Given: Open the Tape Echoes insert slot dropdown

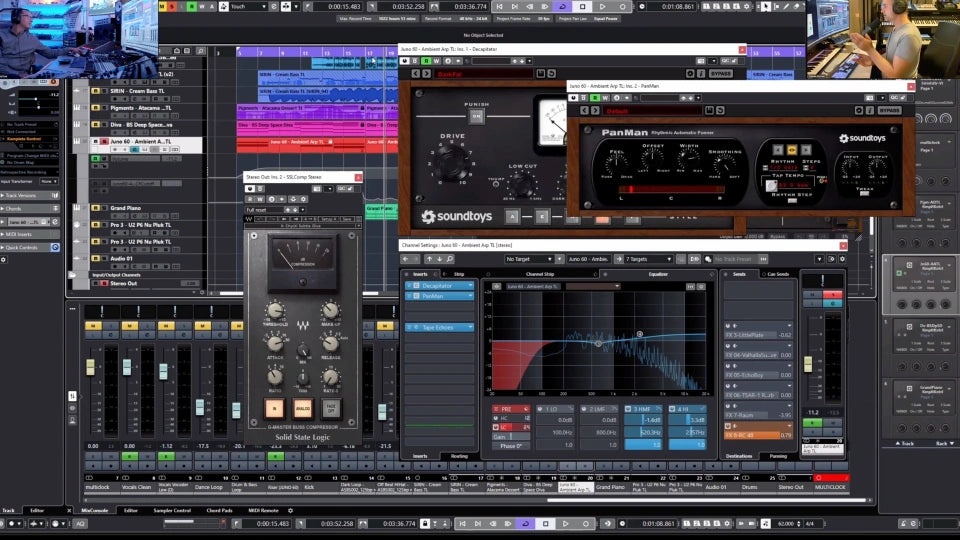Looking at the screenshot, I should tap(470, 328).
